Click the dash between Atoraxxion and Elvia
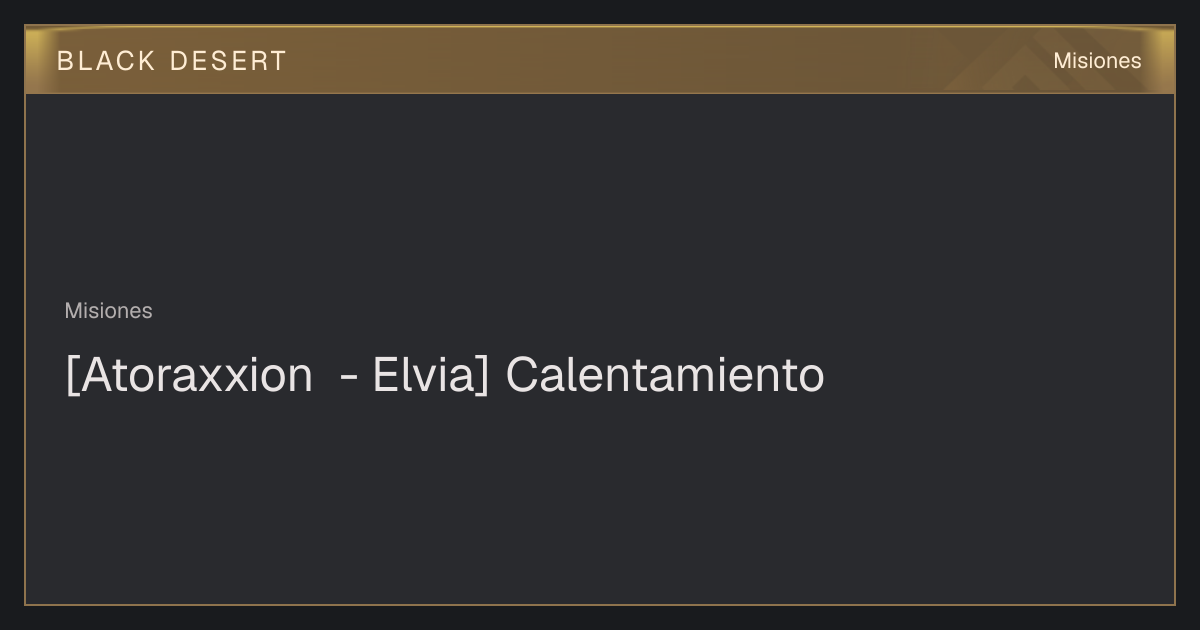This screenshot has width=1200, height=630. (350, 379)
